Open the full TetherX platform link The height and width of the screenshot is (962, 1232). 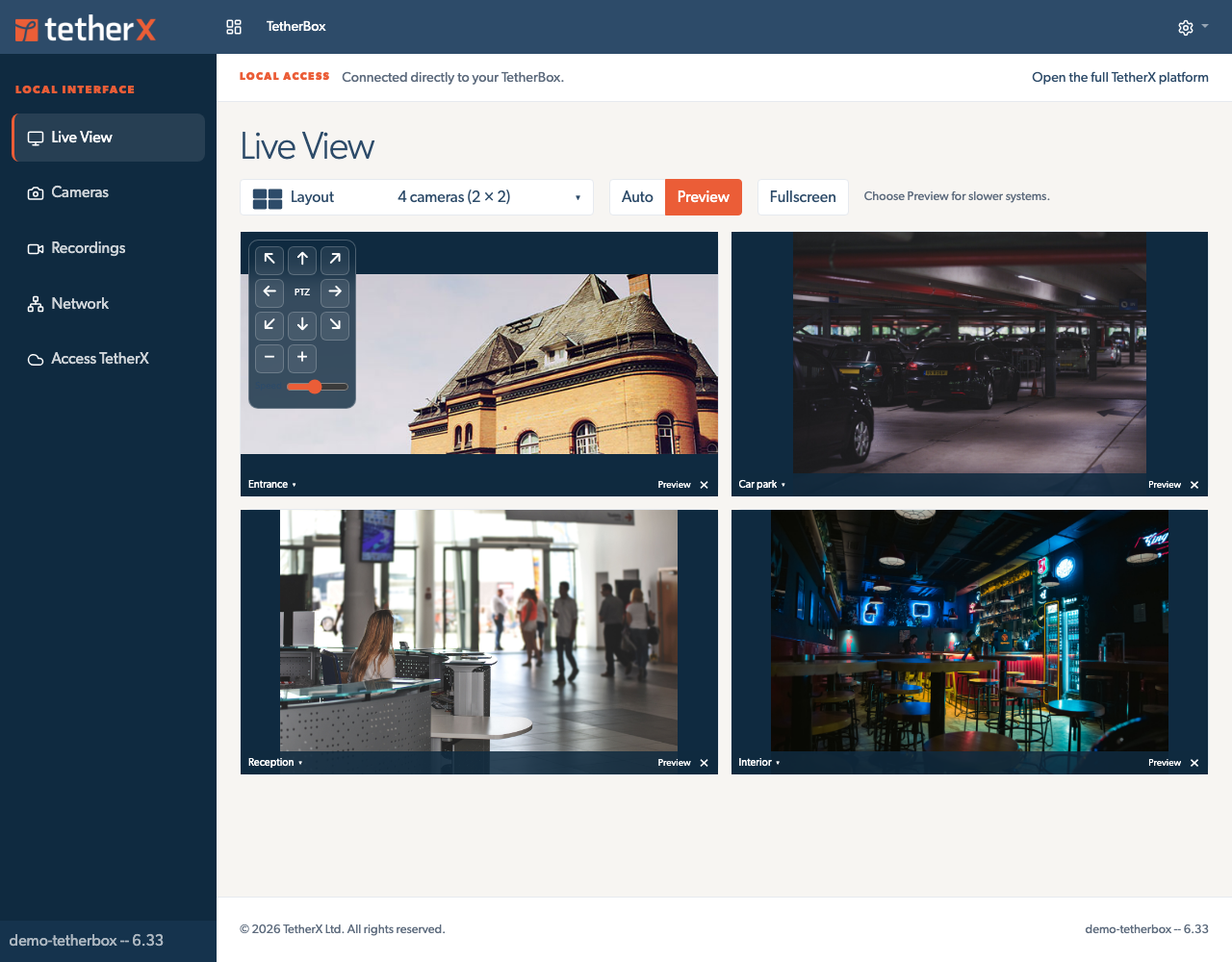[1120, 78]
